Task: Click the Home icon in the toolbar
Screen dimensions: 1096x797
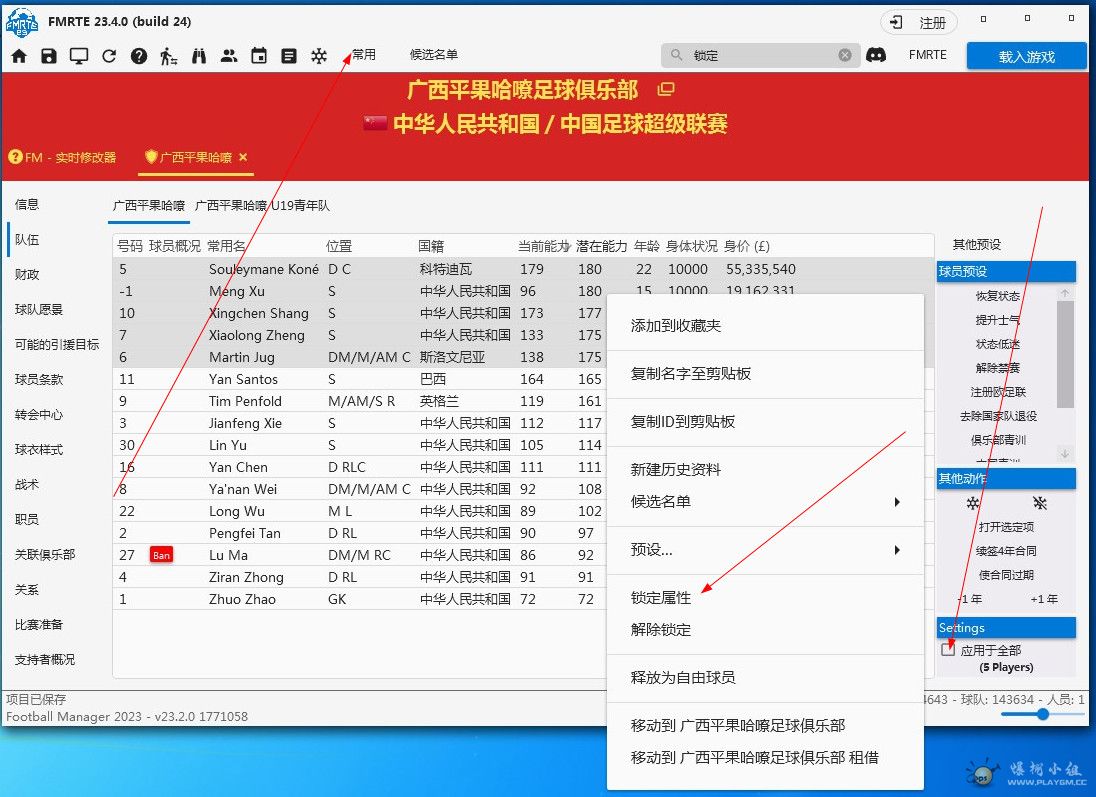Action: (x=19, y=56)
